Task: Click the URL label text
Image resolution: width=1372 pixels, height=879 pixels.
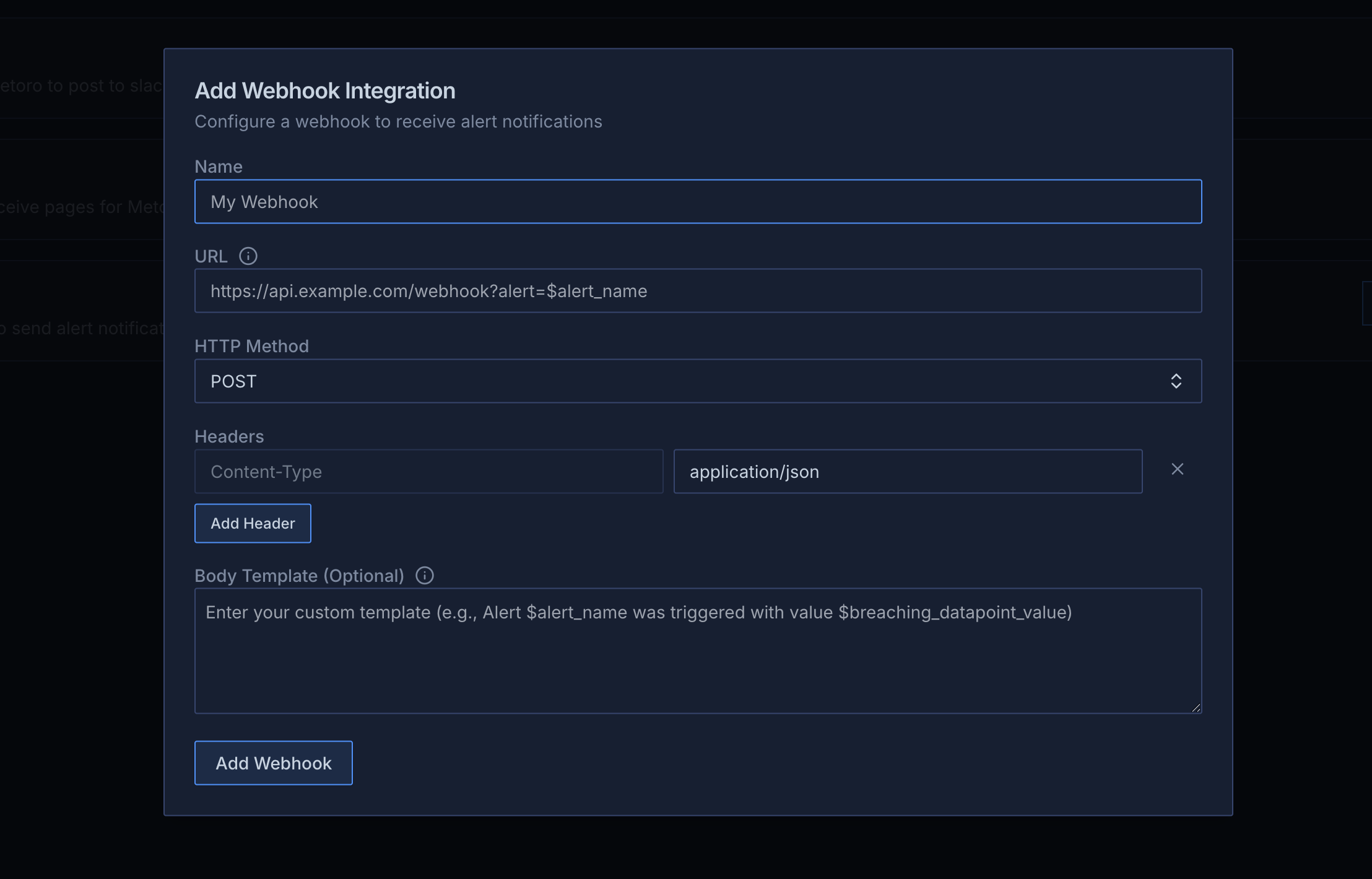Action: [x=211, y=256]
